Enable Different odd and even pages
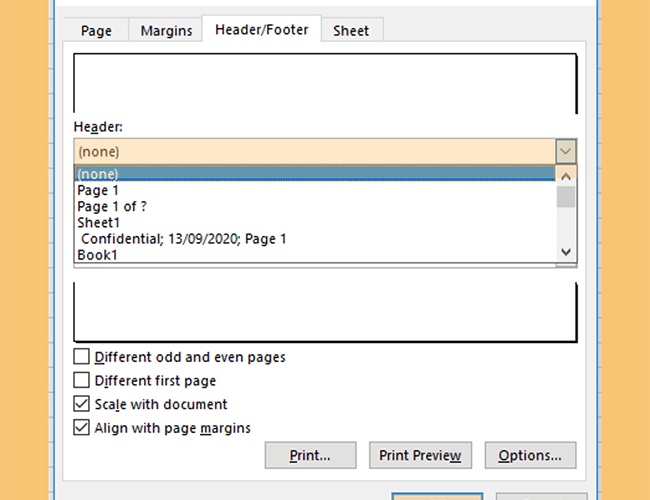The image size is (650, 500). (x=81, y=357)
